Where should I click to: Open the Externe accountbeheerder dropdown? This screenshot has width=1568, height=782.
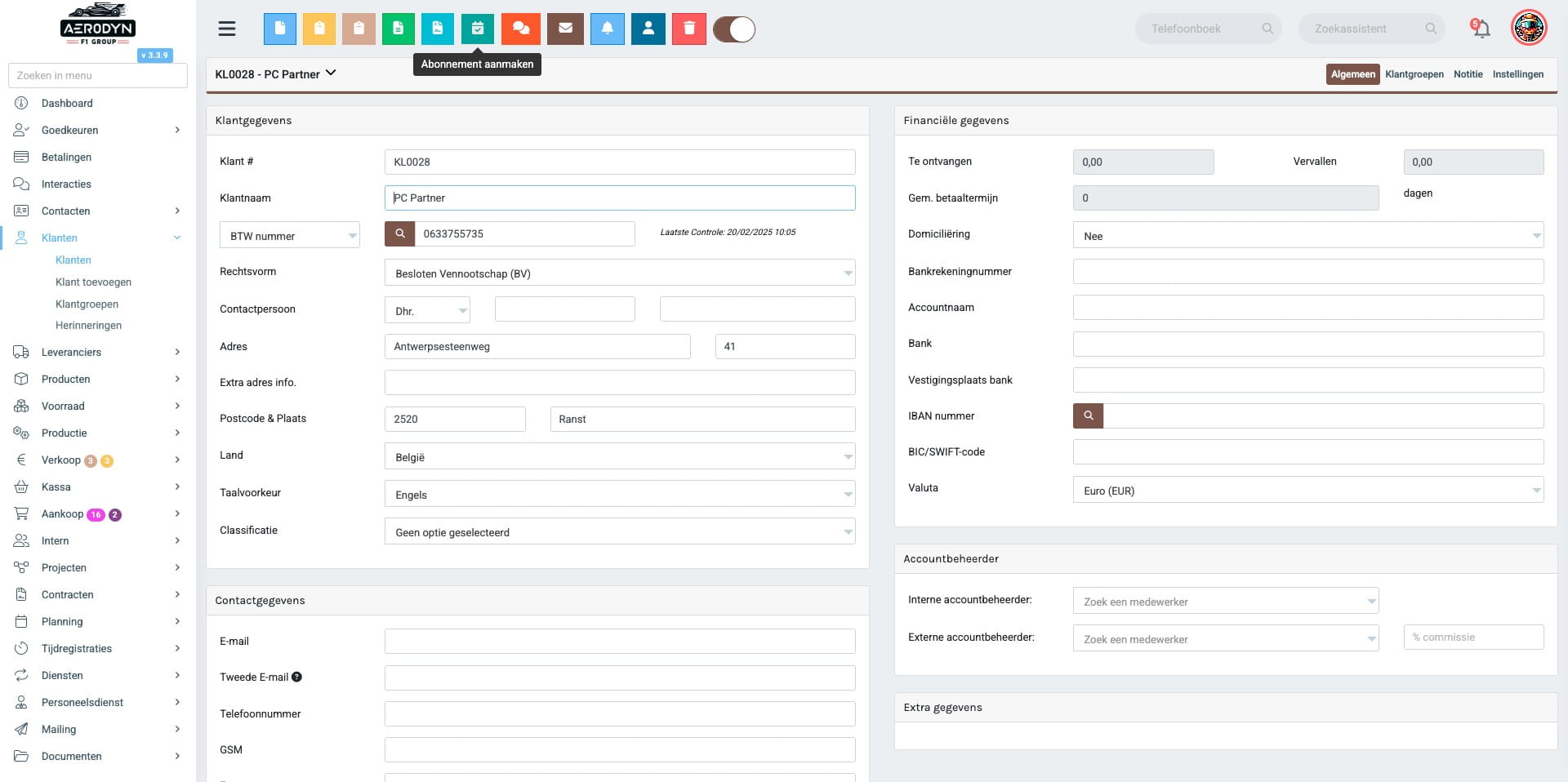[1226, 638]
